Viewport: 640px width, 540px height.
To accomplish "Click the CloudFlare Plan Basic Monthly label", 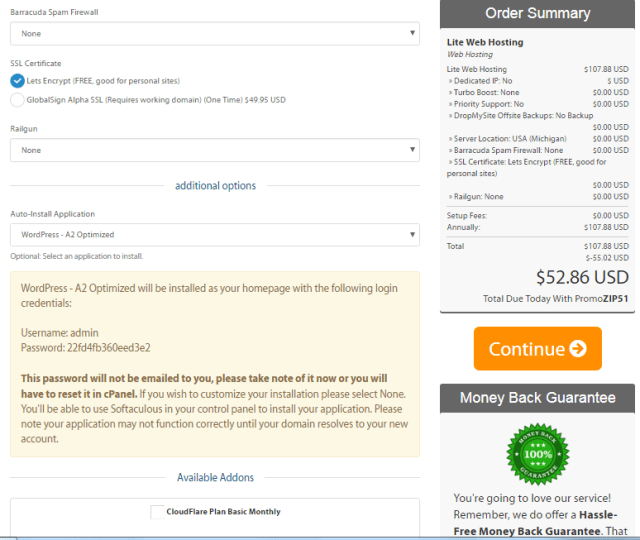I will point(224,512).
